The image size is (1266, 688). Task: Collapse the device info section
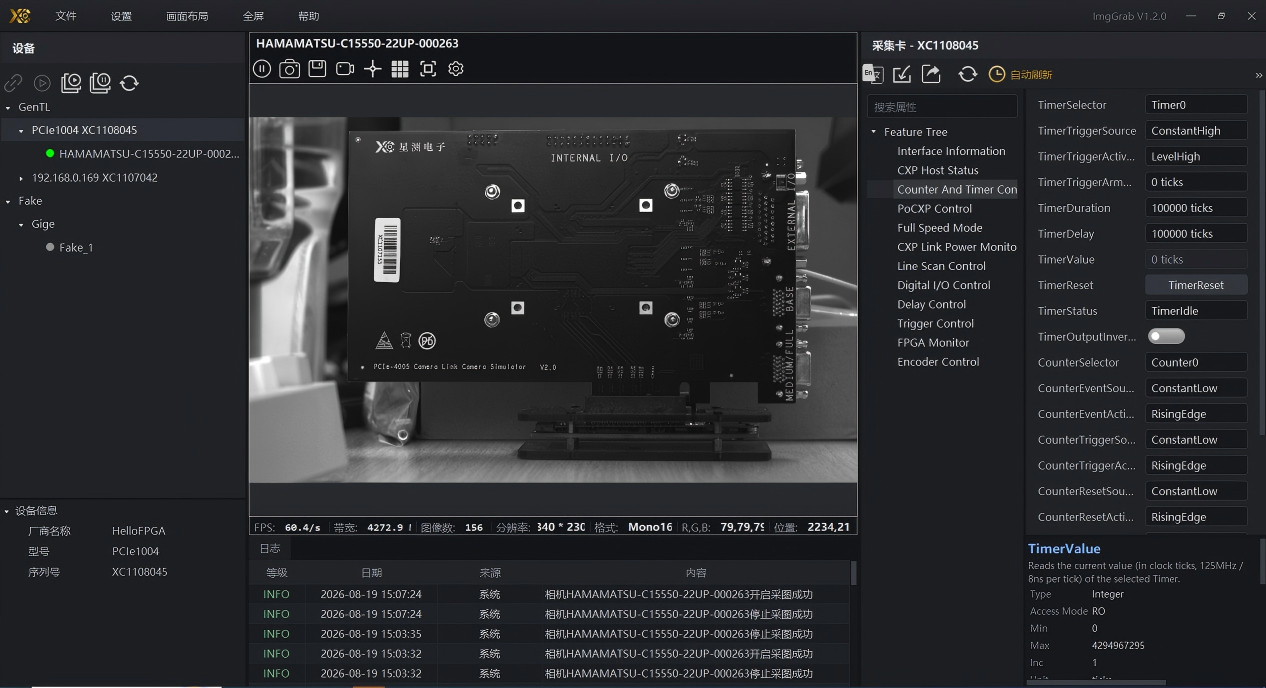point(7,511)
